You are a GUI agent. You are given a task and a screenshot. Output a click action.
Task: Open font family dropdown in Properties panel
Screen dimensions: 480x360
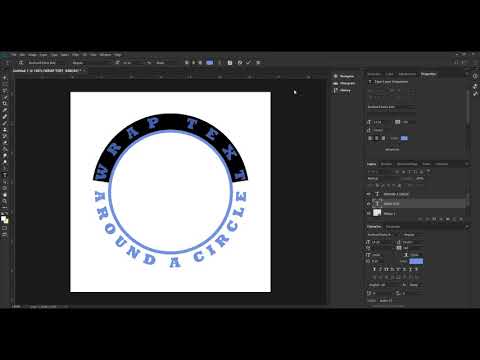[391, 107]
